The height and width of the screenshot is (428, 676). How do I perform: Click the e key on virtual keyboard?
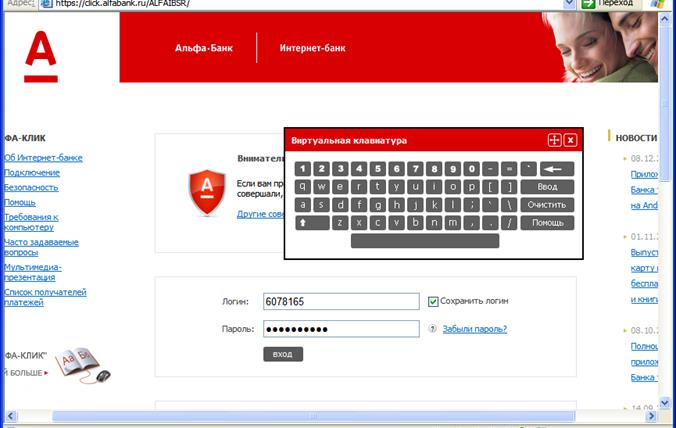click(341, 187)
